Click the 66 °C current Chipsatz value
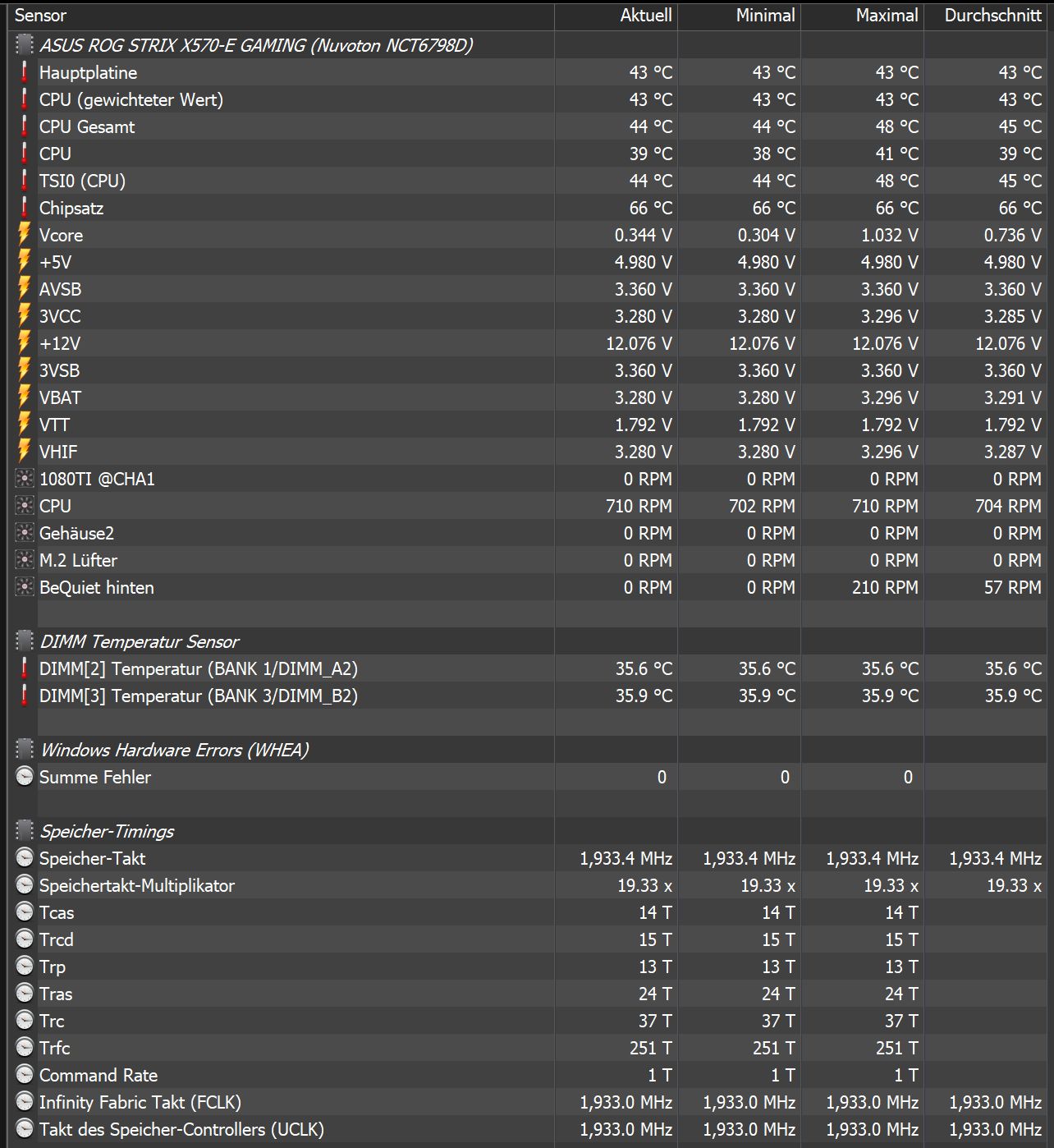Image resolution: width=1054 pixels, height=1148 pixels. pyautogui.click(x=651, y=208)
